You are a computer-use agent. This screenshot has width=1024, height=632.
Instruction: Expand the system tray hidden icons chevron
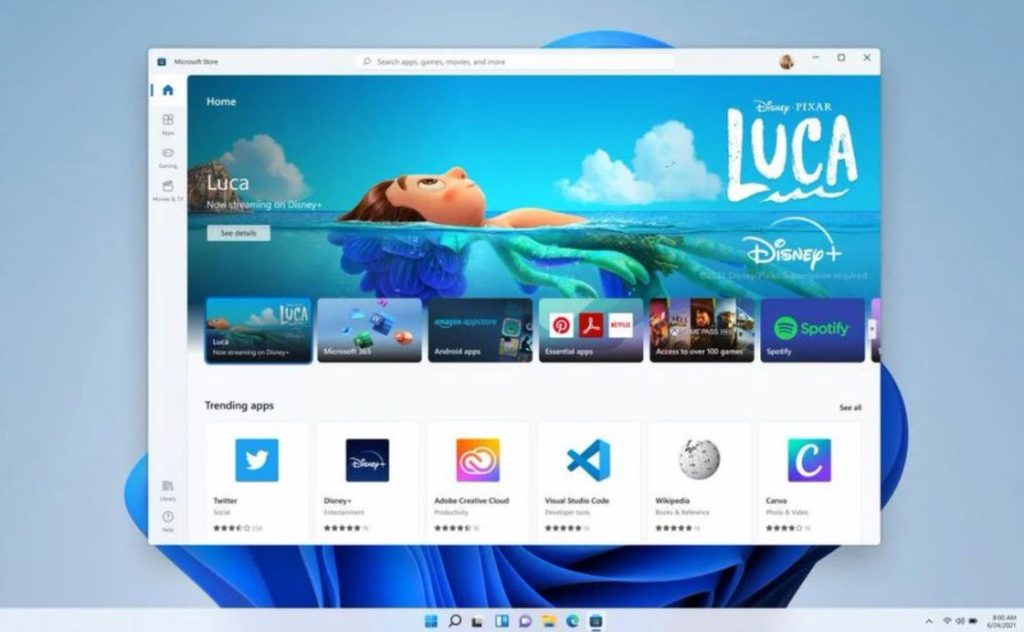coord(929,621)
